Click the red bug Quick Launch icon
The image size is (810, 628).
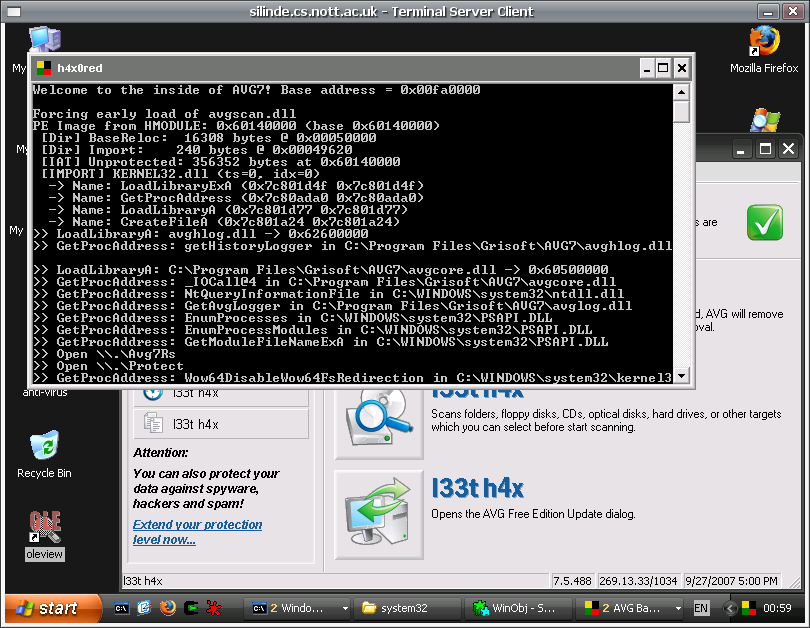click(x=214, y=608)
